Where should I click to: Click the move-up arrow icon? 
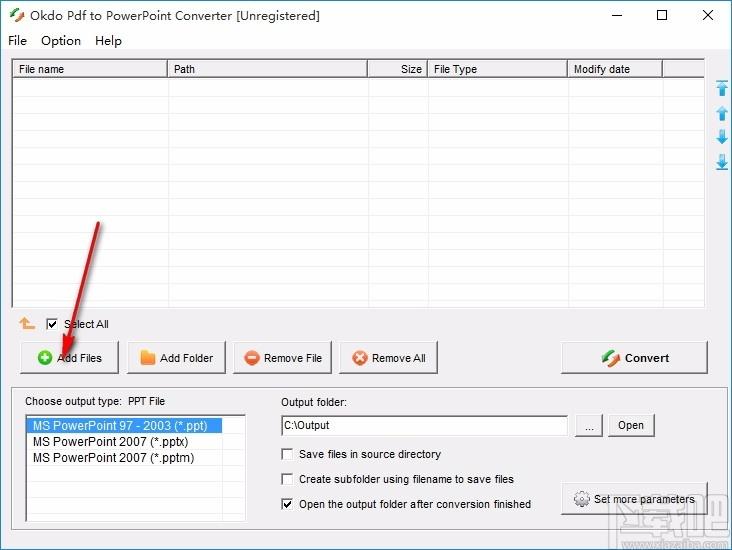click(x=722, y=113)
